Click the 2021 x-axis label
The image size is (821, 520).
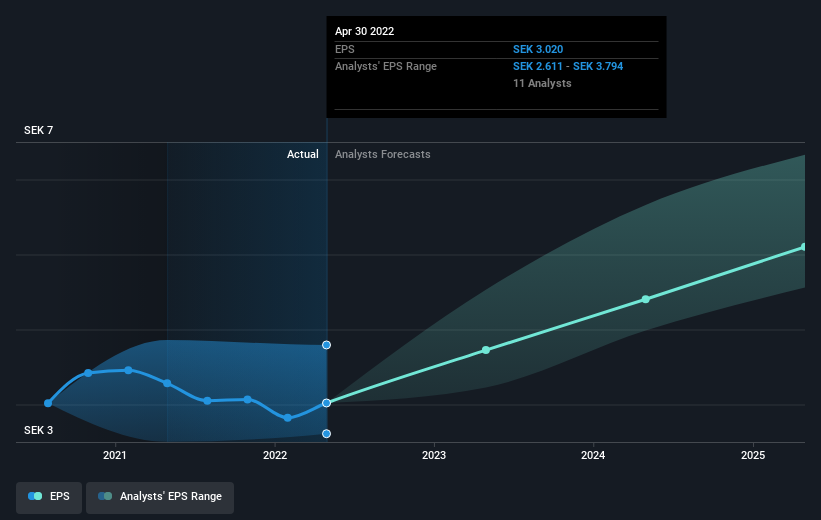(115, 455)
